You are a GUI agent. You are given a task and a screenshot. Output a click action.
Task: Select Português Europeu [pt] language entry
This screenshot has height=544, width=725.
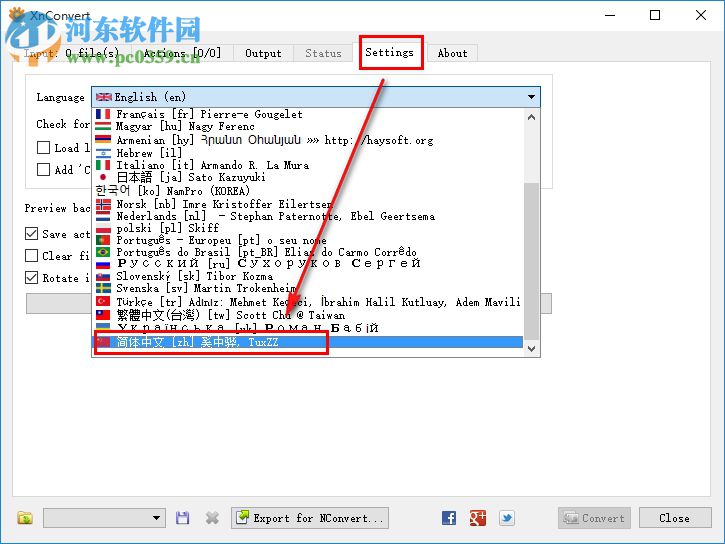307,240
